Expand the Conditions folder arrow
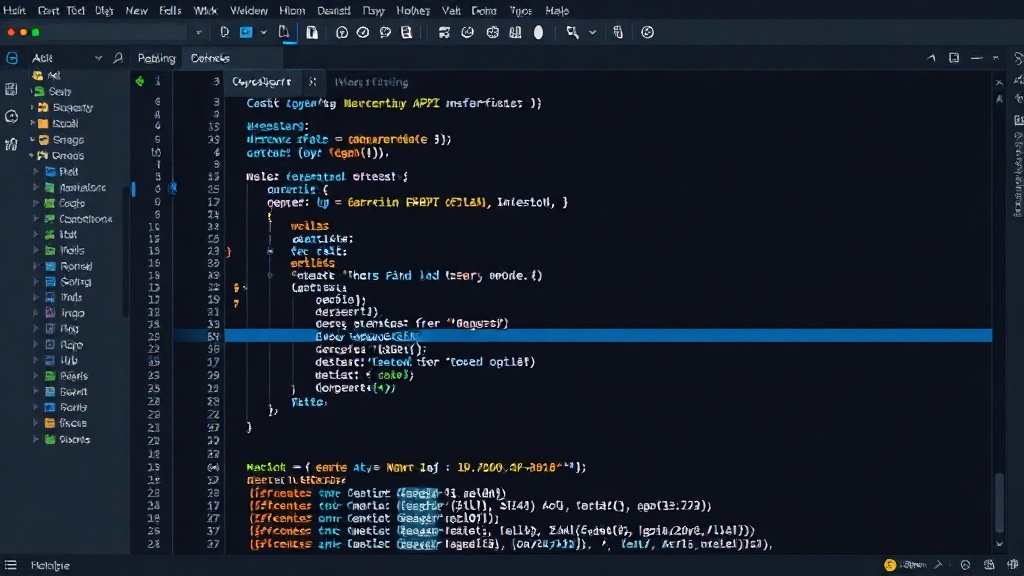 36,219
